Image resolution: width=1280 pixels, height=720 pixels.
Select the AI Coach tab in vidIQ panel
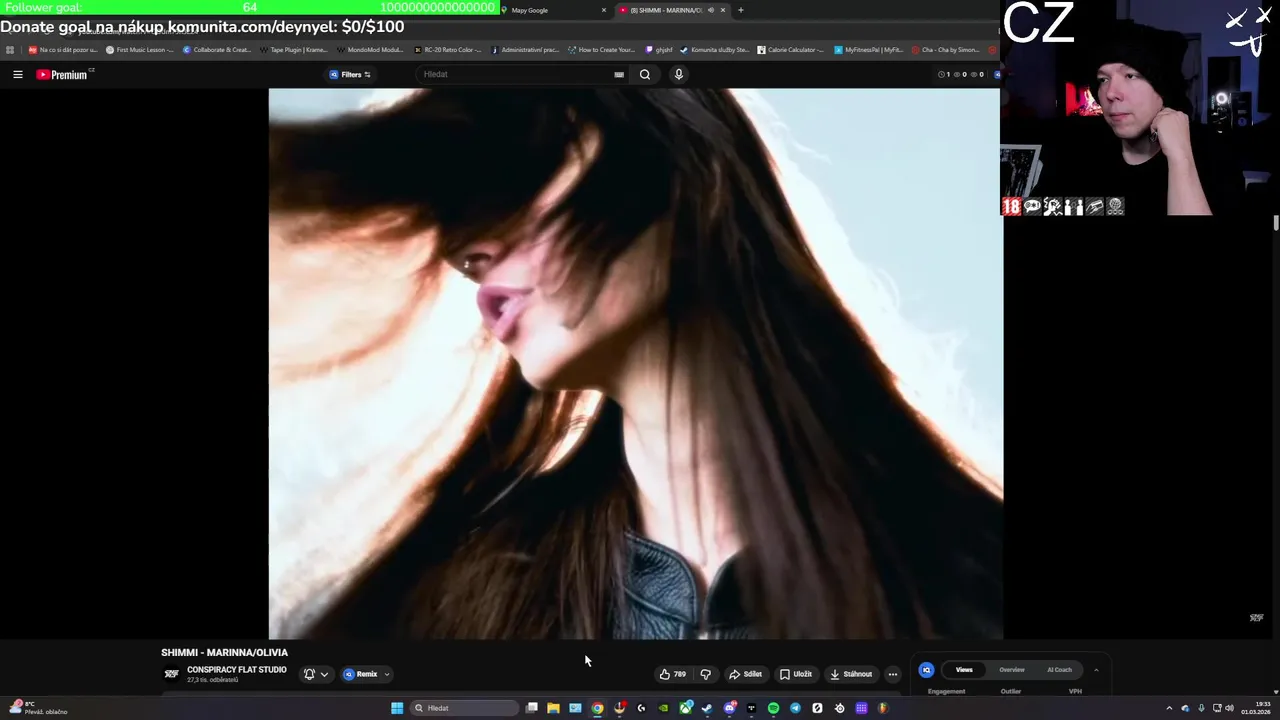pos(1059,670)
